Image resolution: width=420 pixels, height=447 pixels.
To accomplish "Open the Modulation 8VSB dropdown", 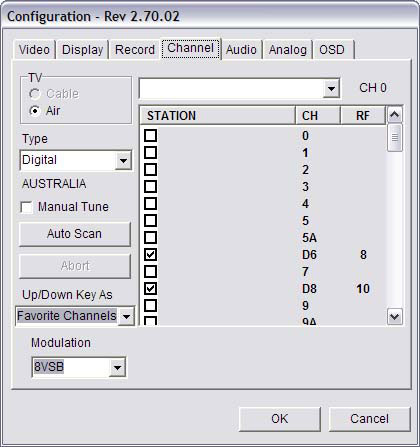I will point(117,367).
